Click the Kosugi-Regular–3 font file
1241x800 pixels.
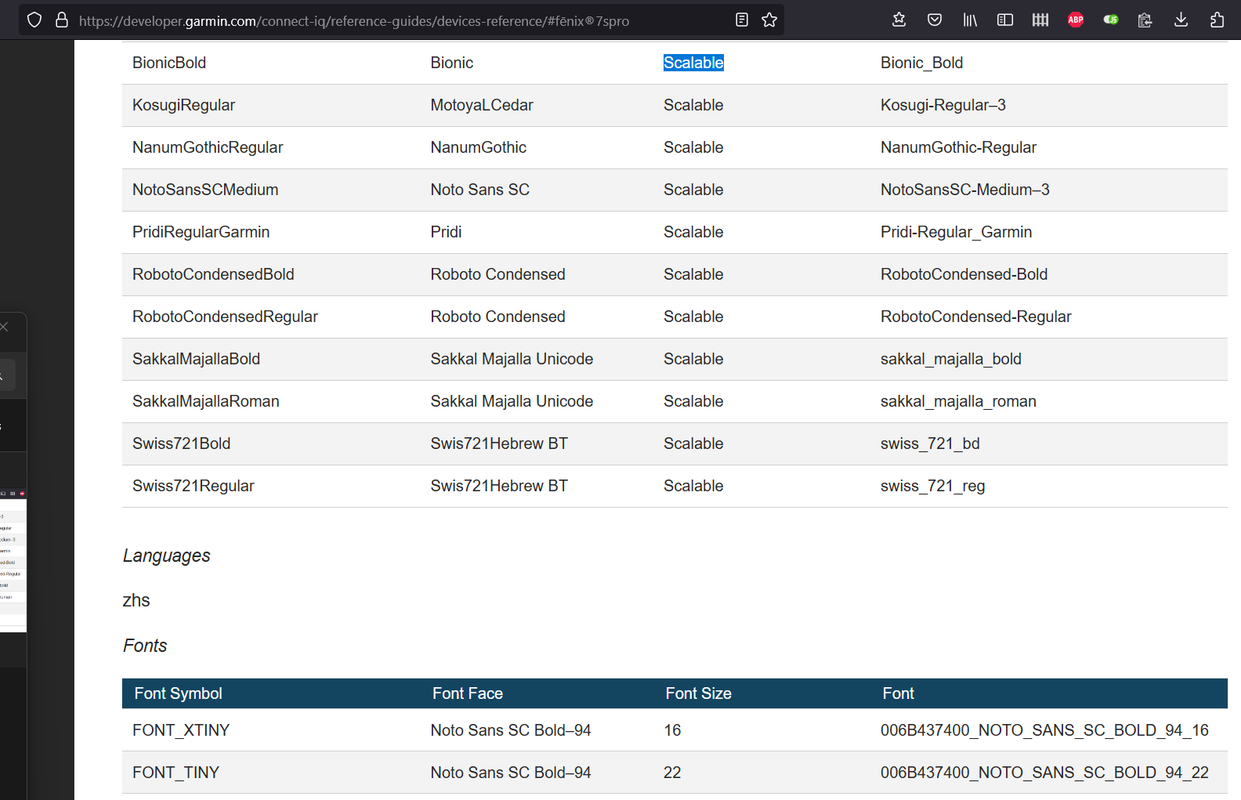(944, 105)
